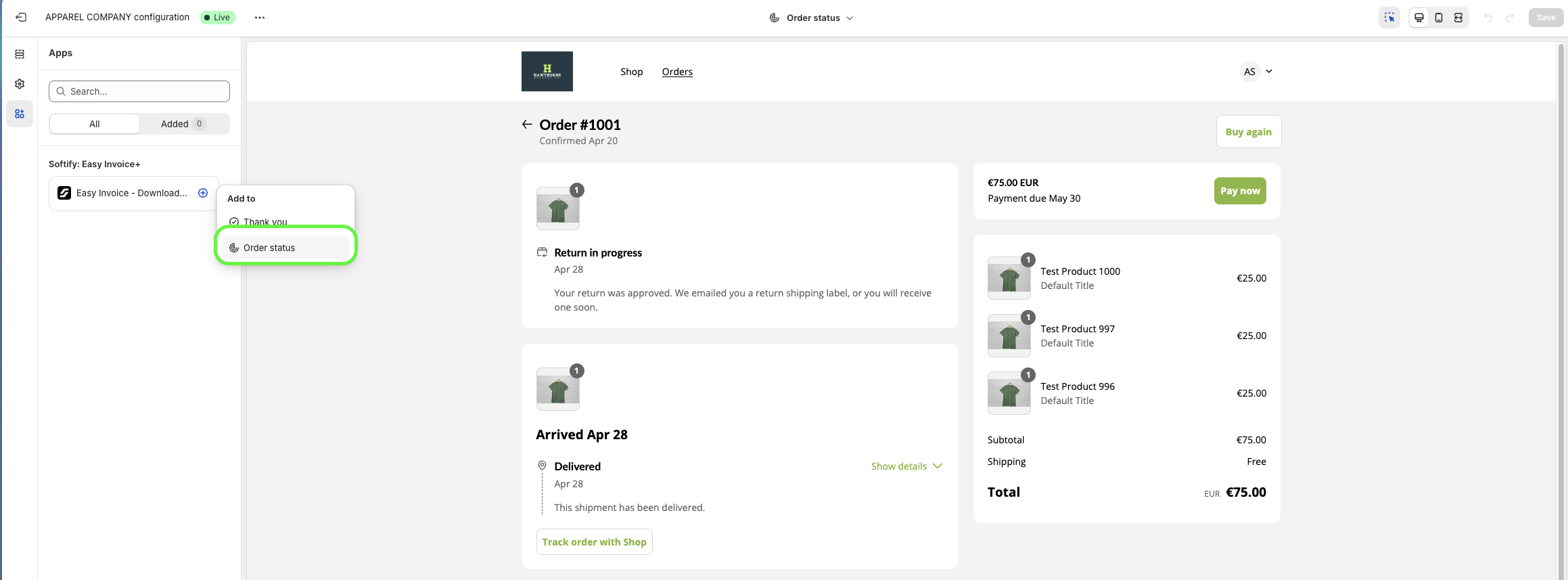Viewport: 1568px width, 580px height.
Task: Click the Pay now button
Action: point(1239,191)
